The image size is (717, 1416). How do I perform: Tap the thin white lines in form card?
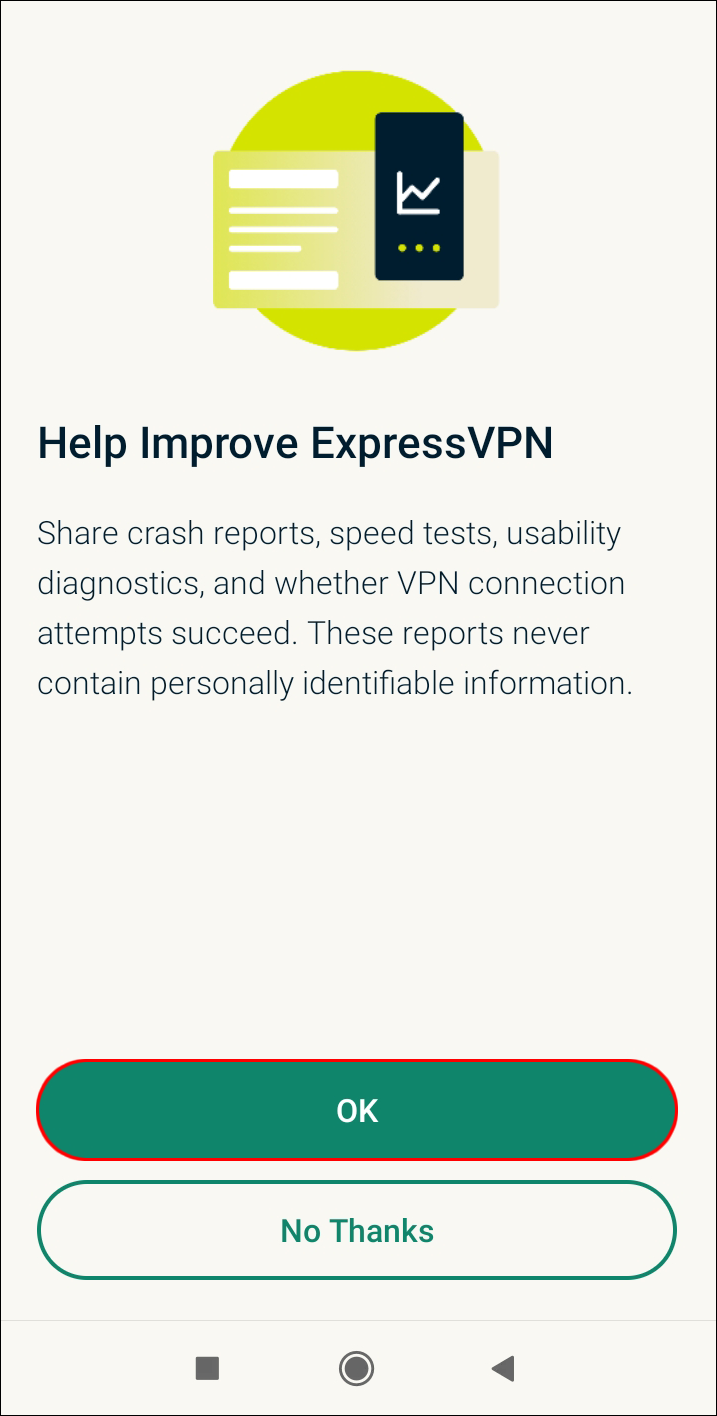click(x=283, y=230)
